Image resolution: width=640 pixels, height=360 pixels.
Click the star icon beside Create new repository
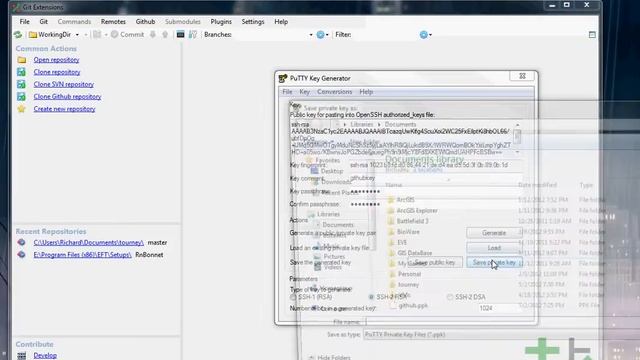(x=22, y=109)
